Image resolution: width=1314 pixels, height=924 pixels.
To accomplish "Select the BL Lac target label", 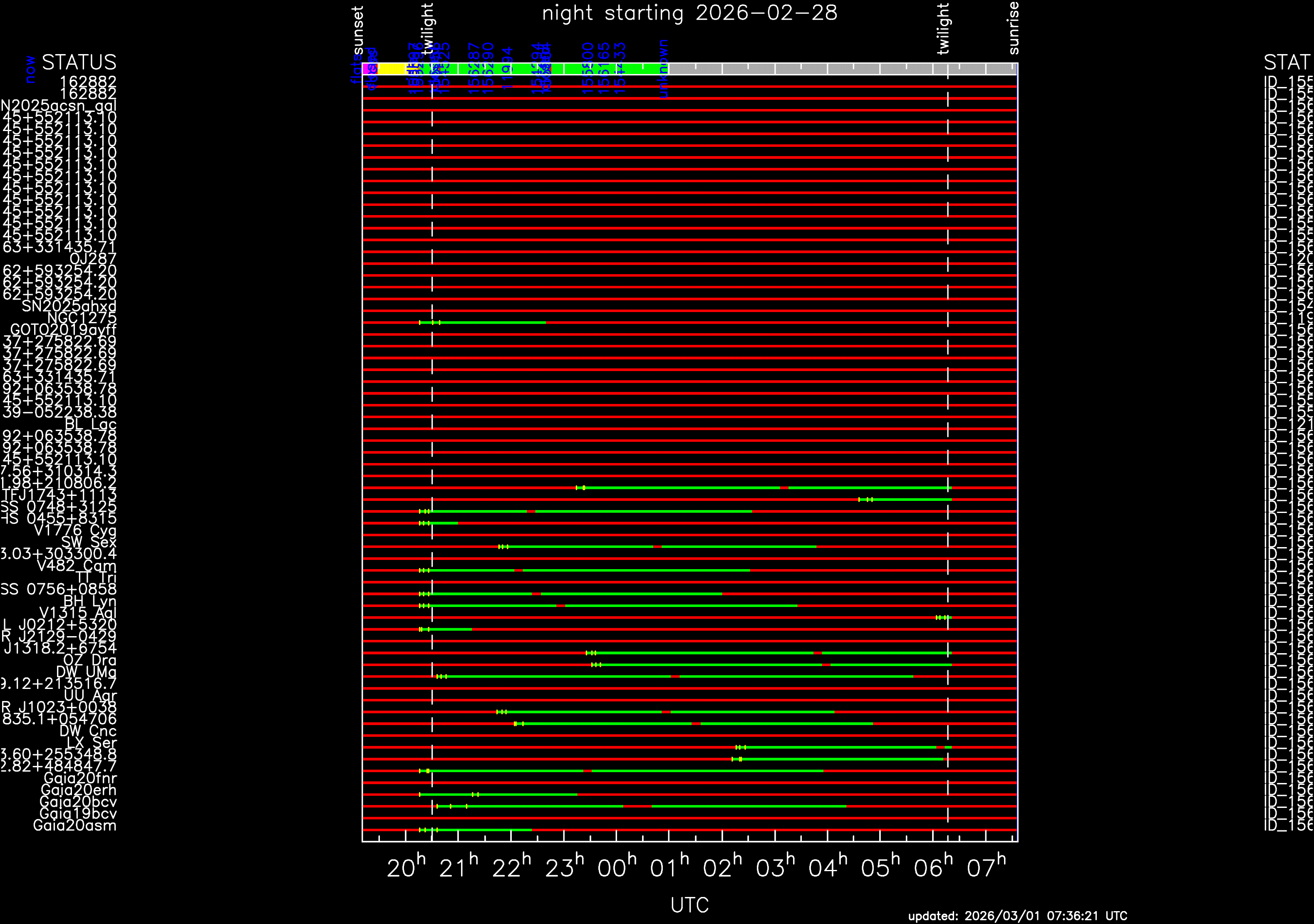I will point(90,424).
